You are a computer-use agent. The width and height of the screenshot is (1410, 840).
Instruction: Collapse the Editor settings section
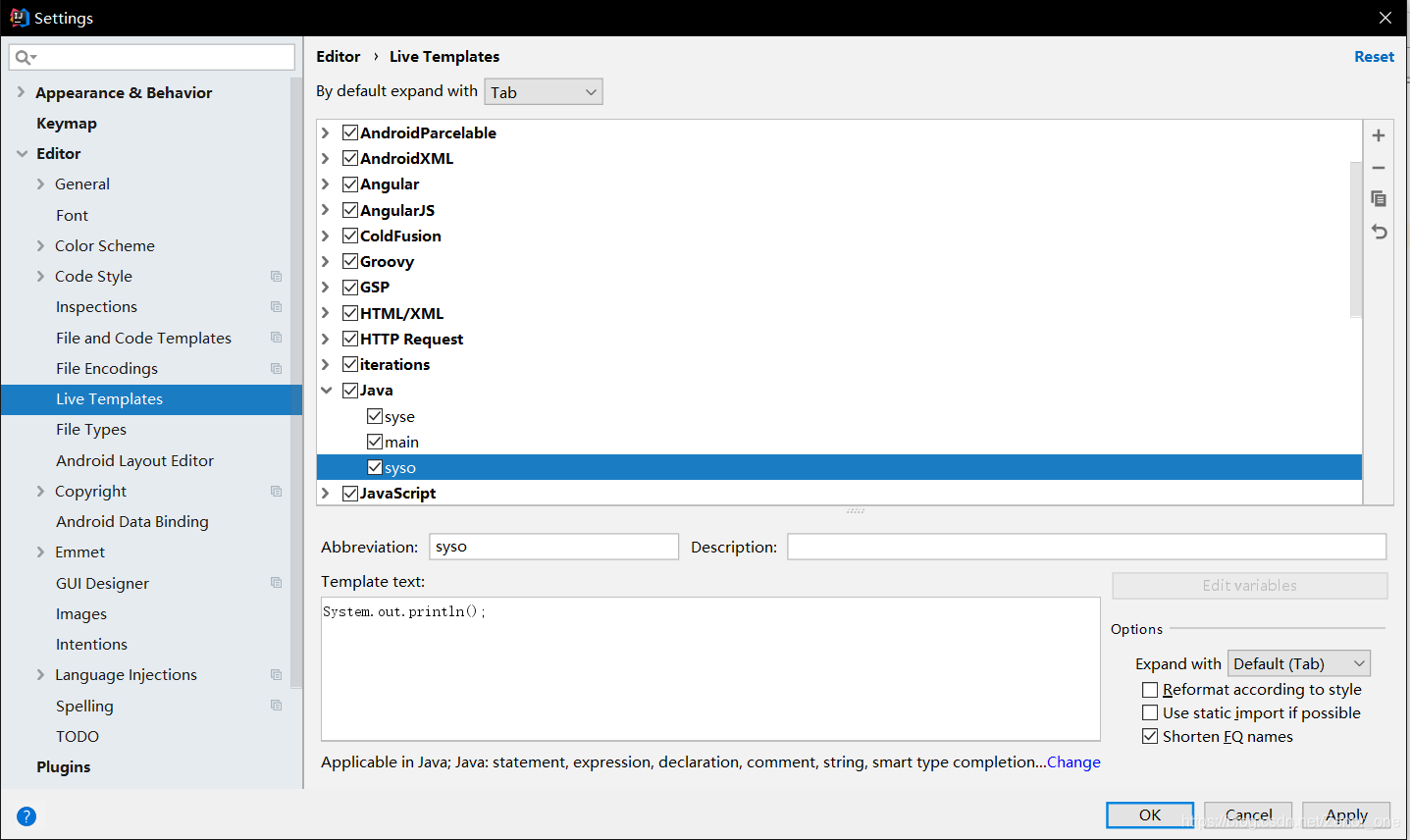(x=22, y=153)
